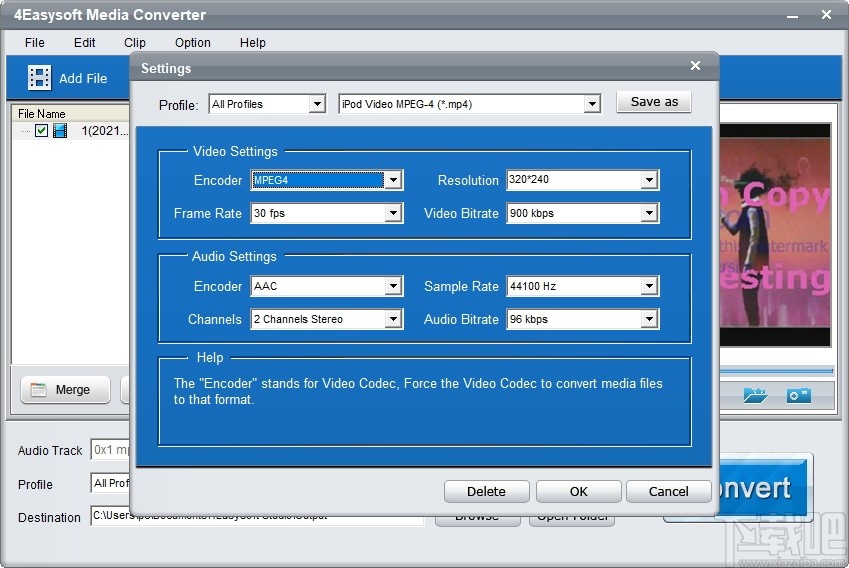Screen dimensions: 849x568
Task: Open the File menu
Action: click(35, 43)
